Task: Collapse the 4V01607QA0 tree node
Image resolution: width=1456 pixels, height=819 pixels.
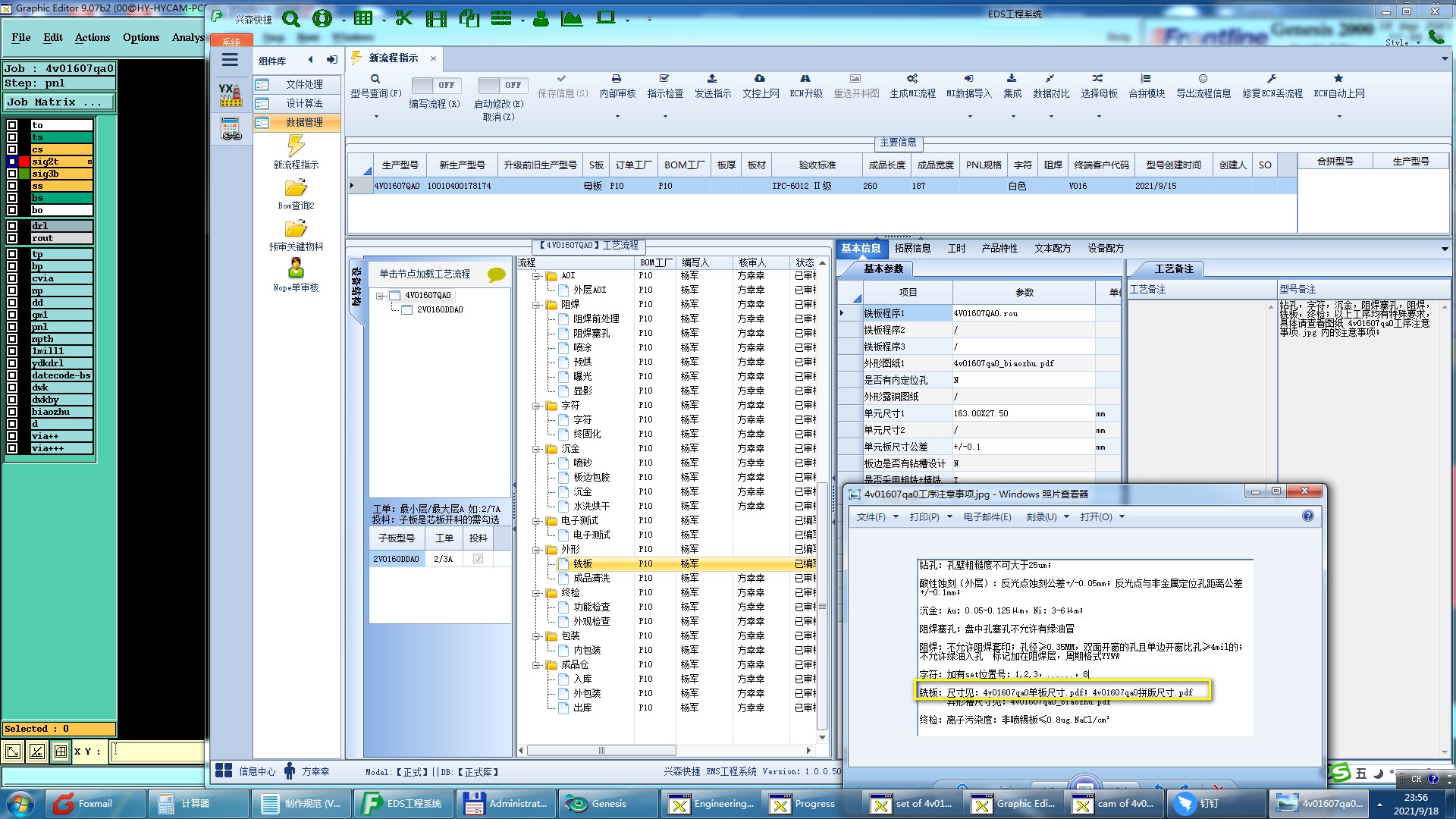Action: 381,296
